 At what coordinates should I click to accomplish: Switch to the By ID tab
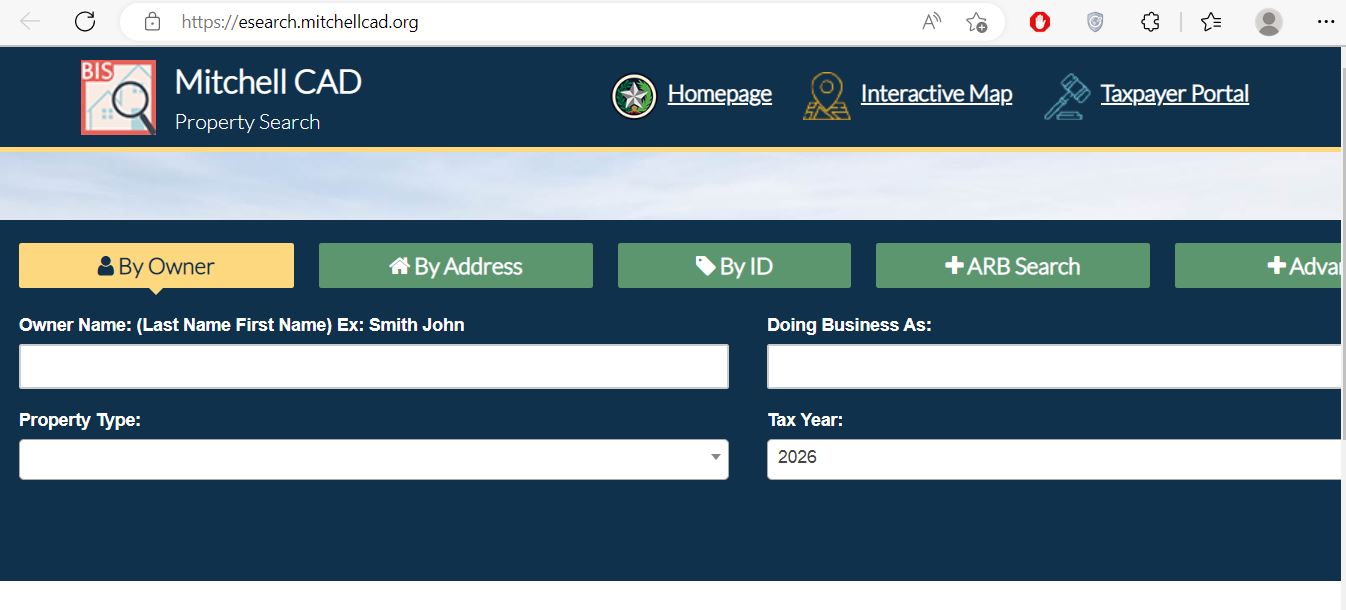coord(734,266)
